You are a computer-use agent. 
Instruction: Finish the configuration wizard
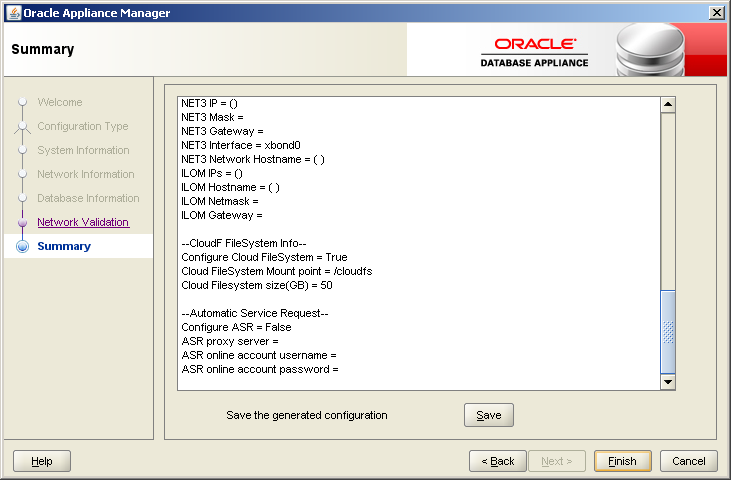click(622, 461)
